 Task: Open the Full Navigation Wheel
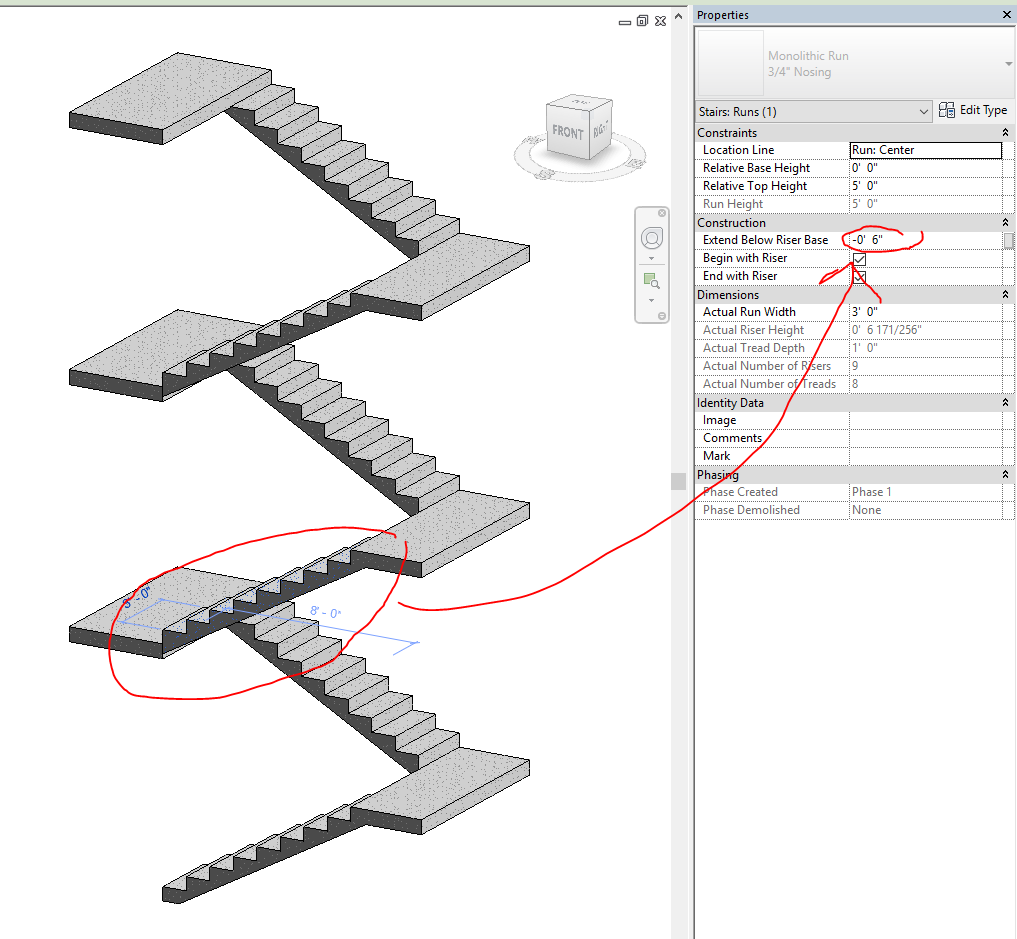click(652, 238)
